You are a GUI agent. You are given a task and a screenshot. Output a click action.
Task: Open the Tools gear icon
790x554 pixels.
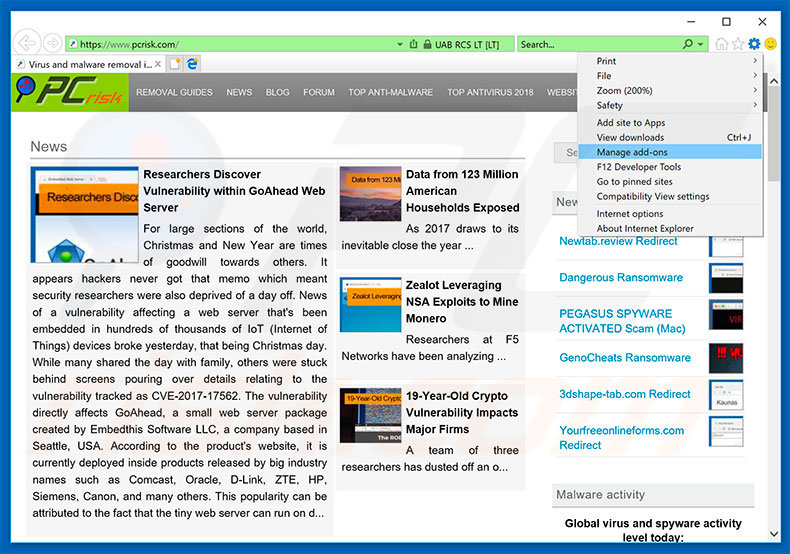coord(754,44)
